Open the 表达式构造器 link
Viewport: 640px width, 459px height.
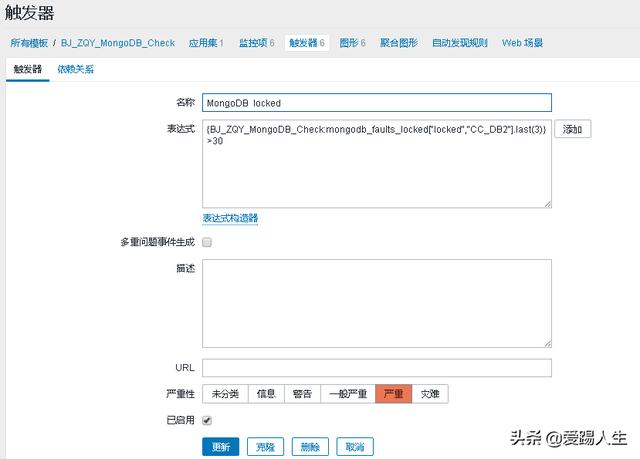pos(230,218)
